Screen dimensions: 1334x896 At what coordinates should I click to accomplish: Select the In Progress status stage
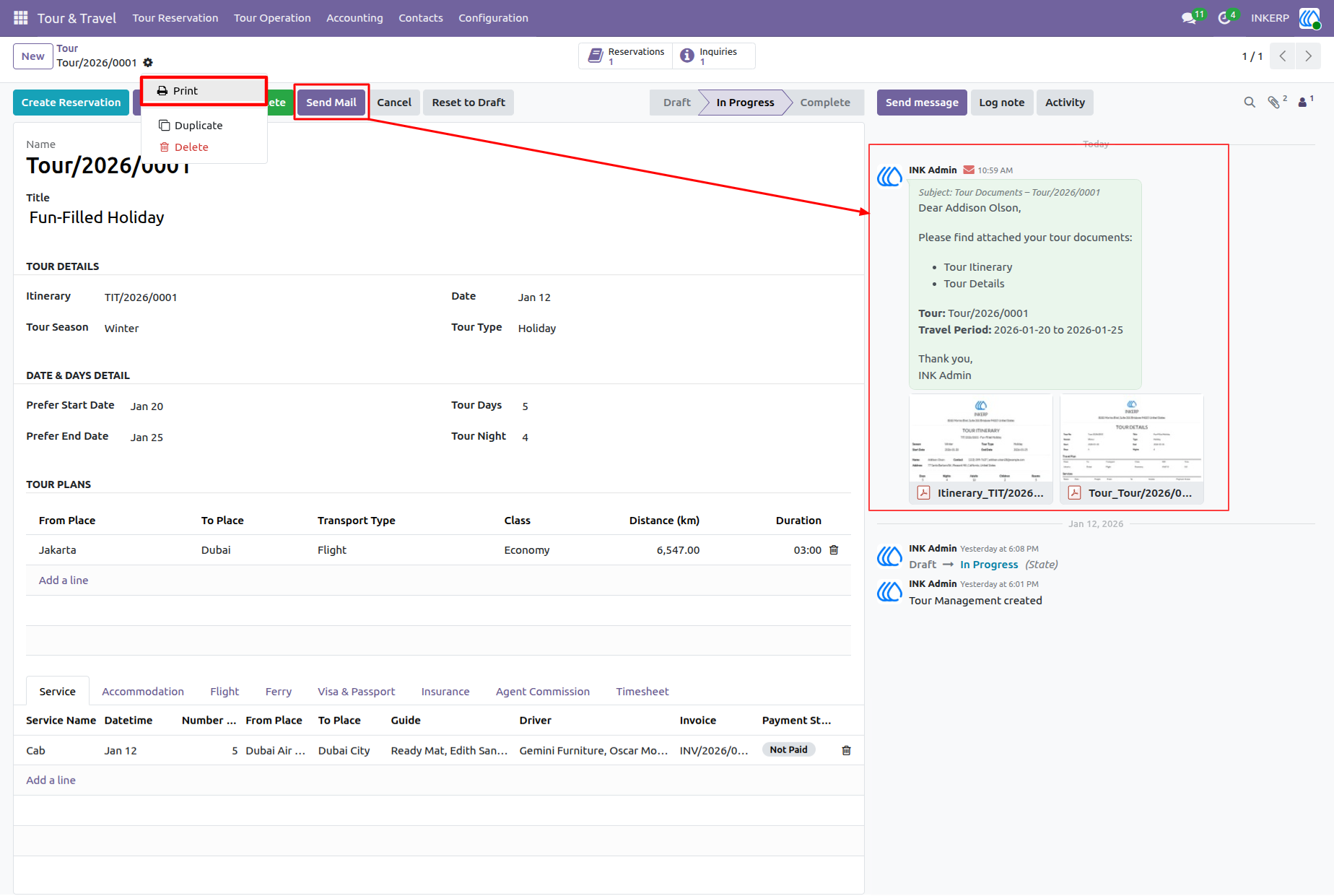point(745,103)
